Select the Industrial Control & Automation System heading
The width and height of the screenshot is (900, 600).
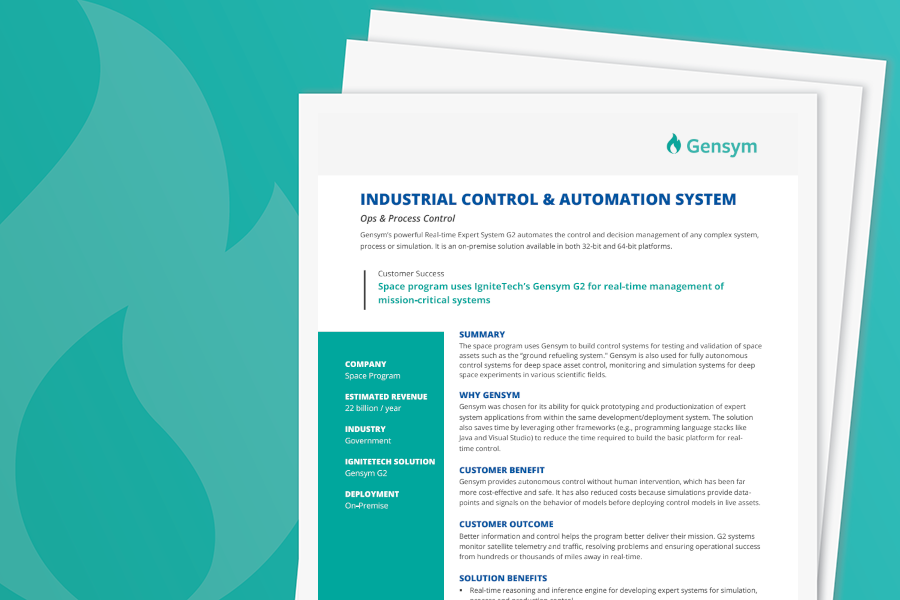coord(548,199)
